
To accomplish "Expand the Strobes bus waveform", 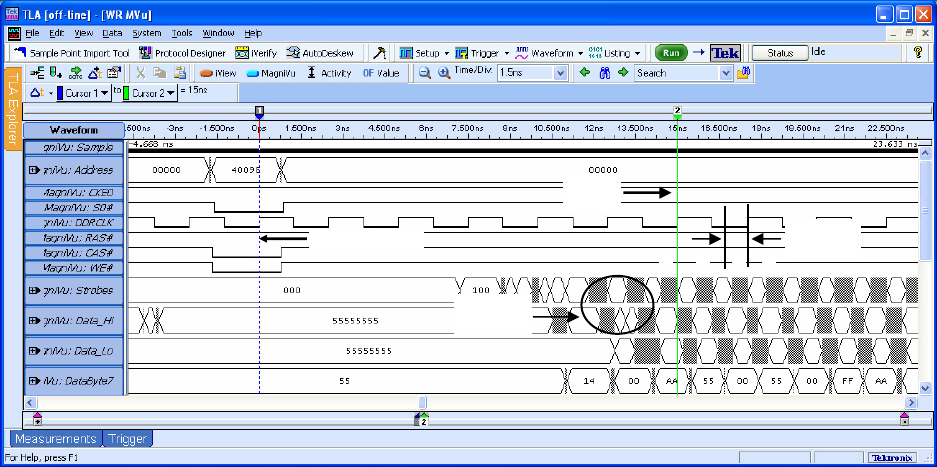I will [33, 291].
